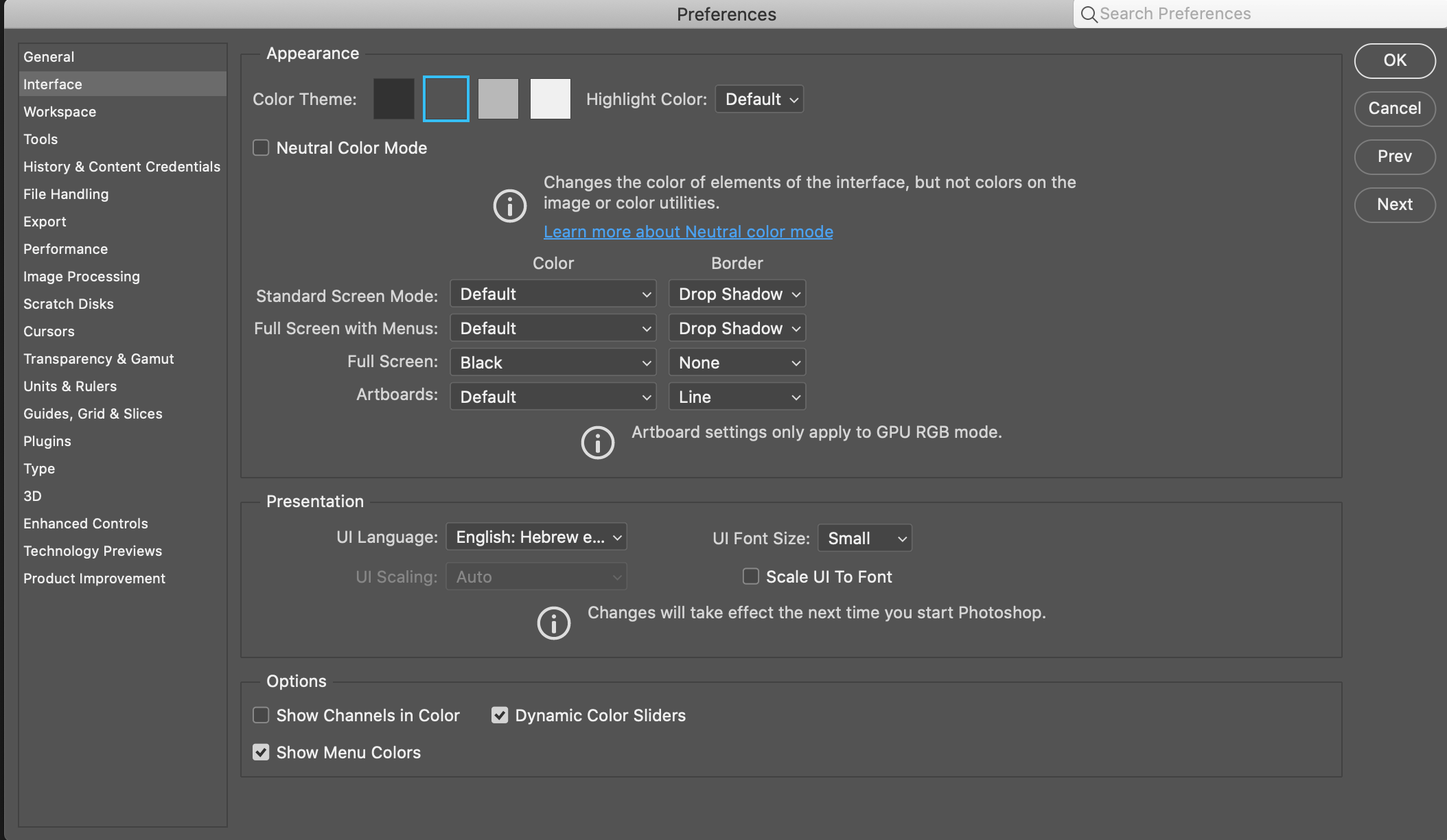Click the magnifier icon in Search Preferences
This screenshot has width=1447, height=840.
tap(1089, 14)
